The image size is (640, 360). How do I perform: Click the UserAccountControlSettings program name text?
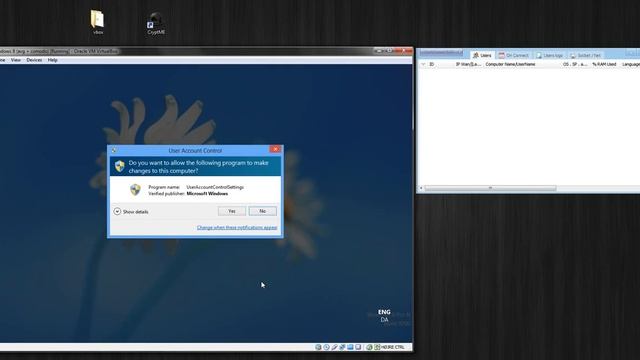point(215,187)
